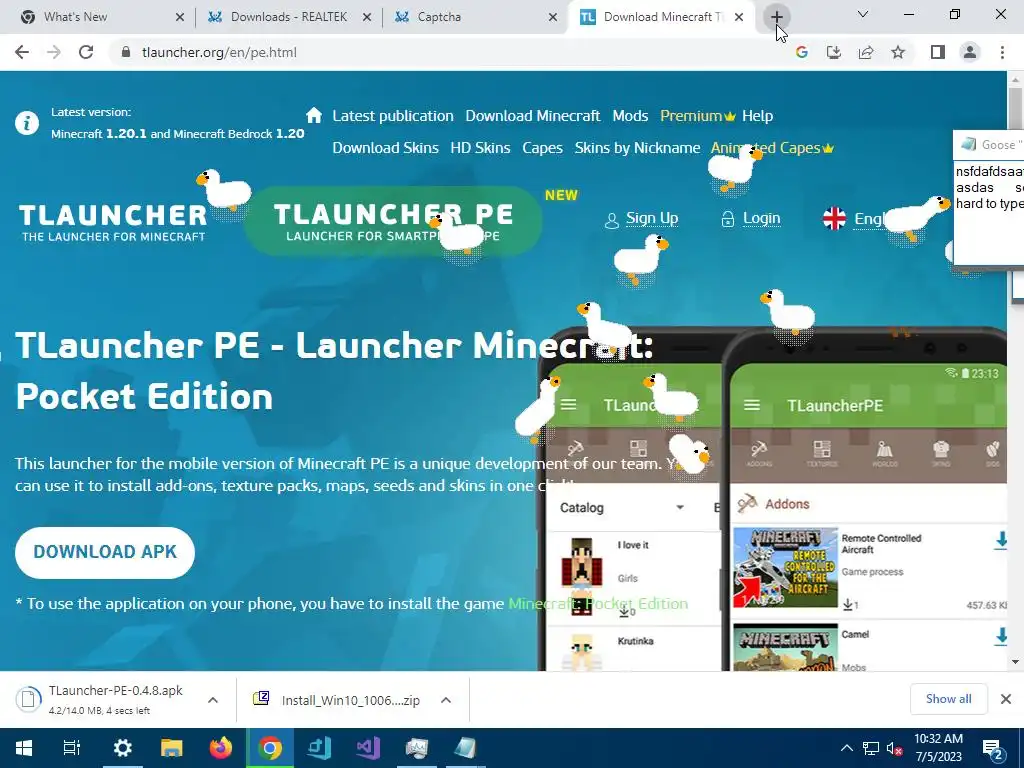Viewport: 1024px width, 768px height.
Task: Go back to previous page
Action: click(22, 52)
